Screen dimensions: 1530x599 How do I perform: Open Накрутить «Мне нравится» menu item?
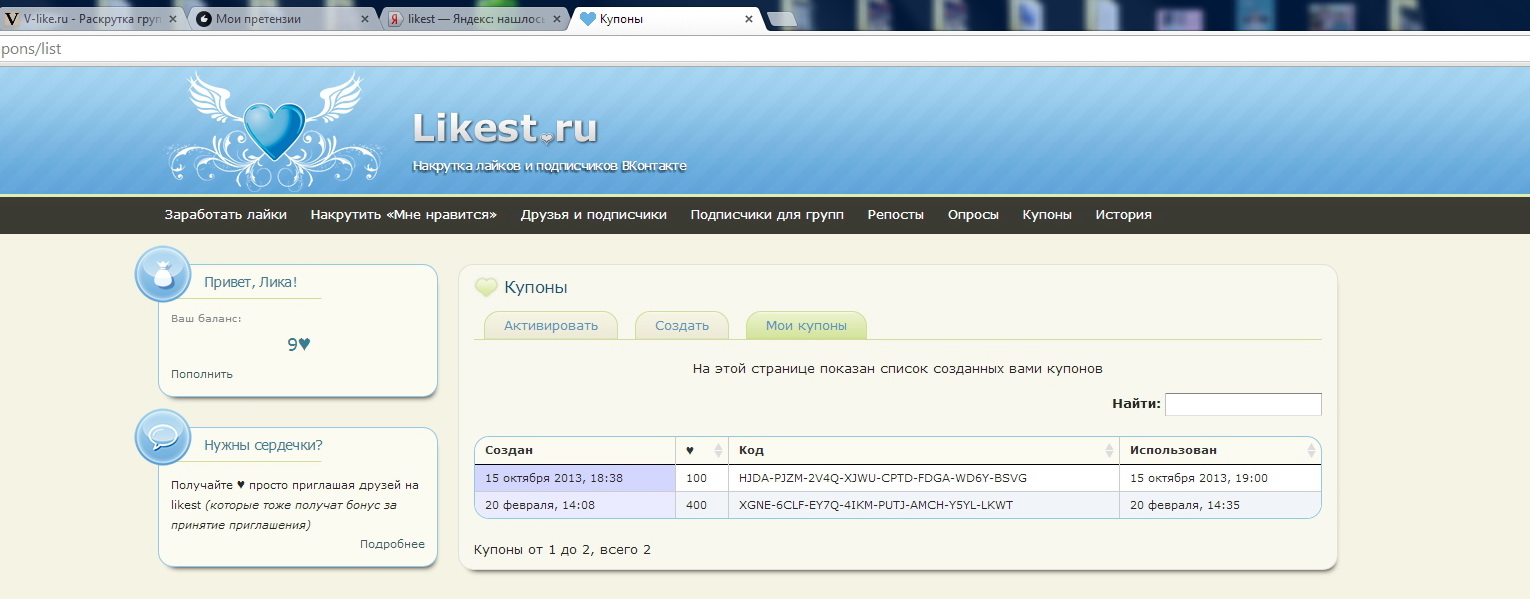[x=404, y=214]
